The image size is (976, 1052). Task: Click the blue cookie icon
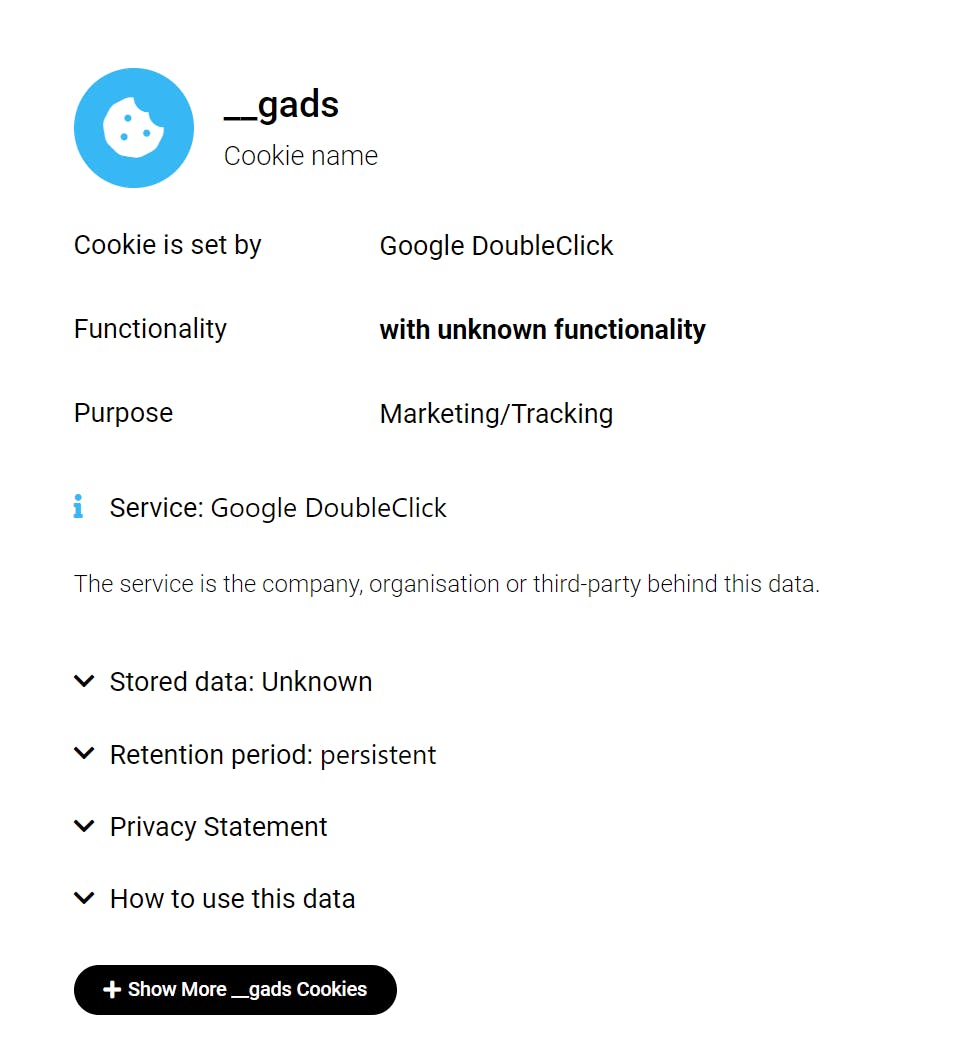coord(133,128)
